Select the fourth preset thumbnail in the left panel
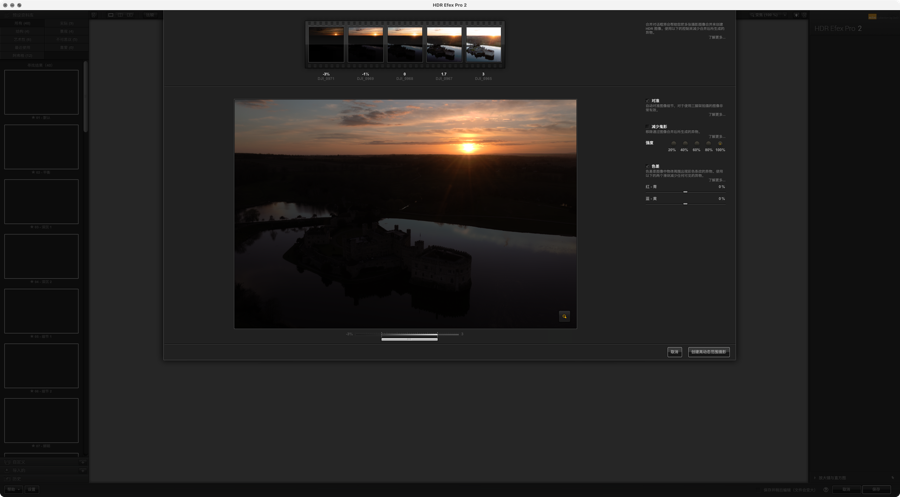Image resolution: width=900 pixels, height=497 pixels. 41,257
